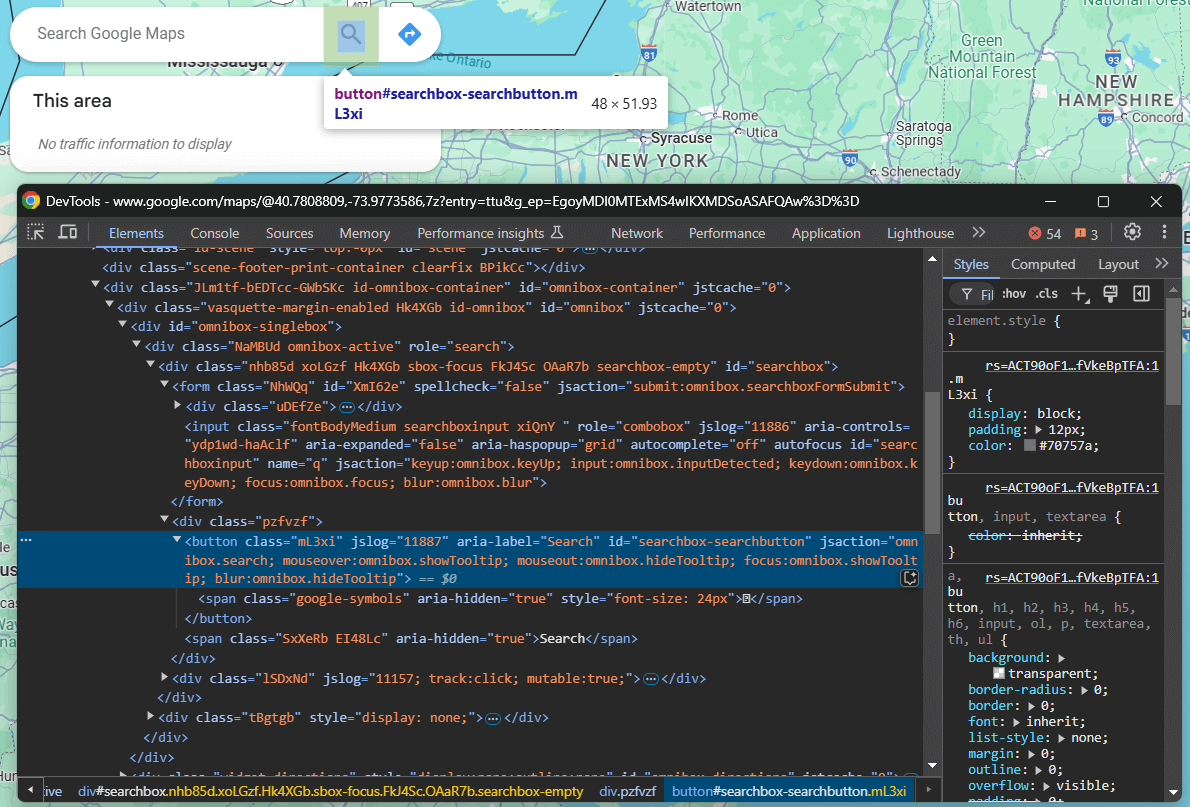Select the Layout sidebar tab
Screen dimensions: 1190x807
tap(1118, 264)
